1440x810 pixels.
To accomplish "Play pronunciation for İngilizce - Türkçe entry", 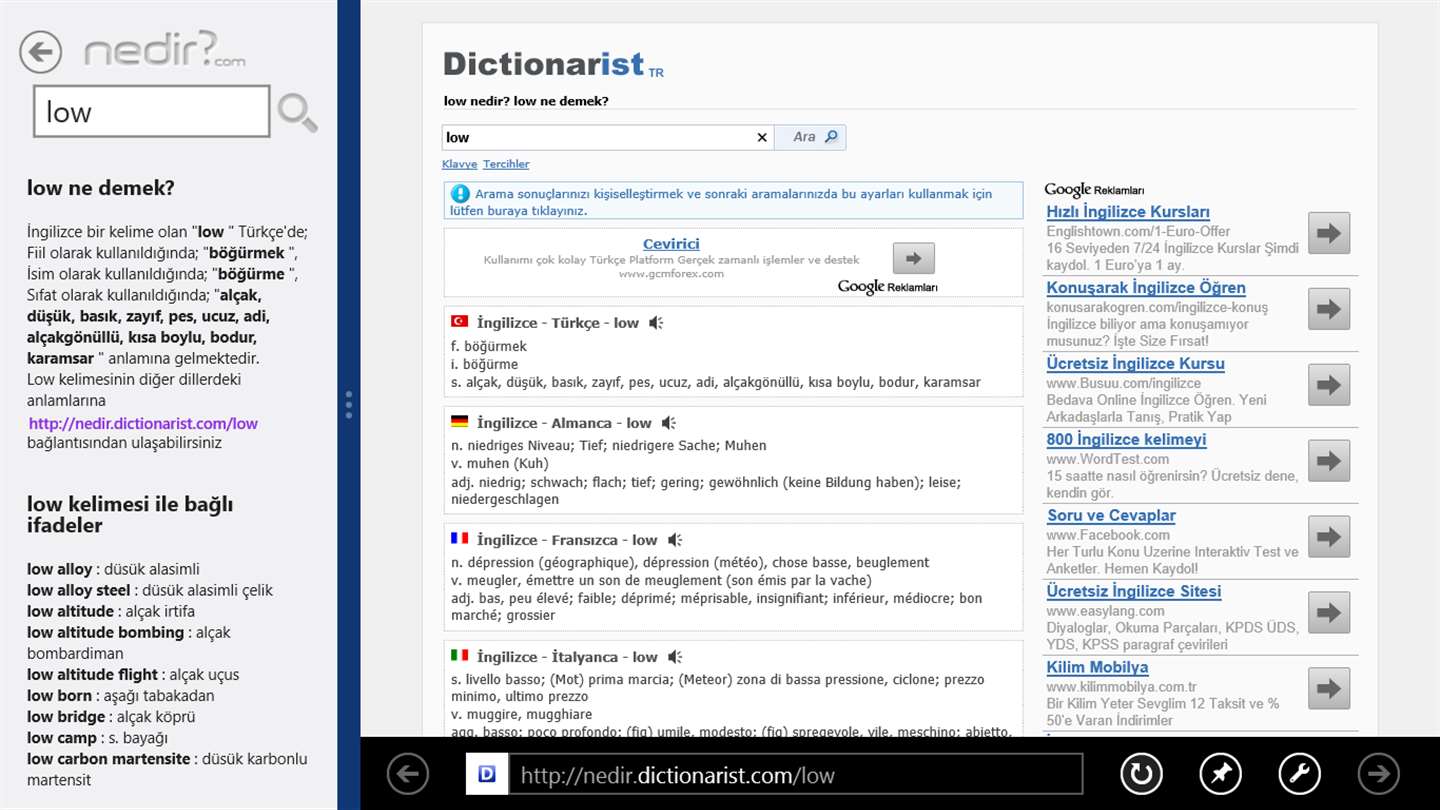I will (656, 323).
